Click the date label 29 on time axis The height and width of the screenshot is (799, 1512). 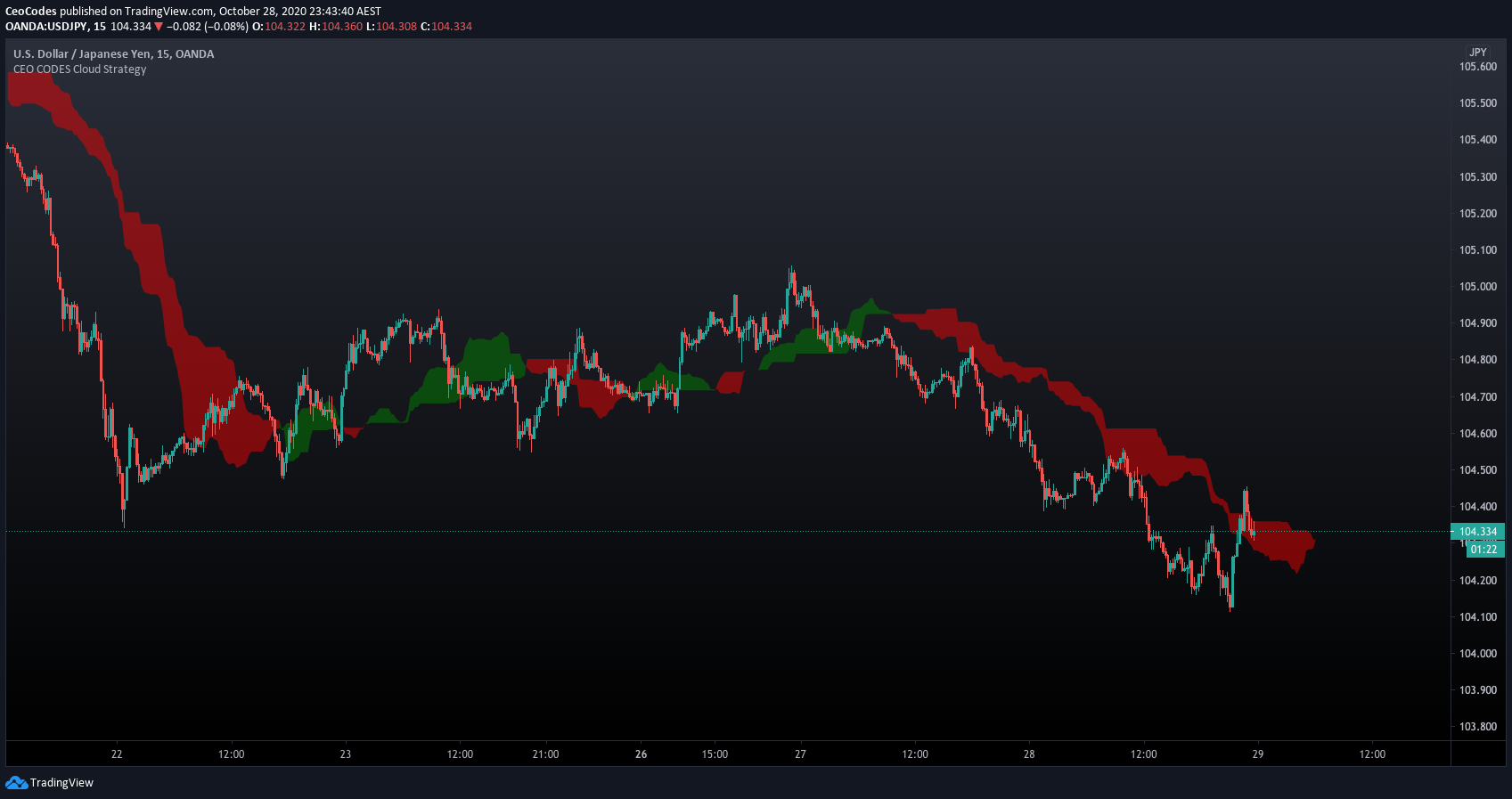click(x=1258, y=754)
